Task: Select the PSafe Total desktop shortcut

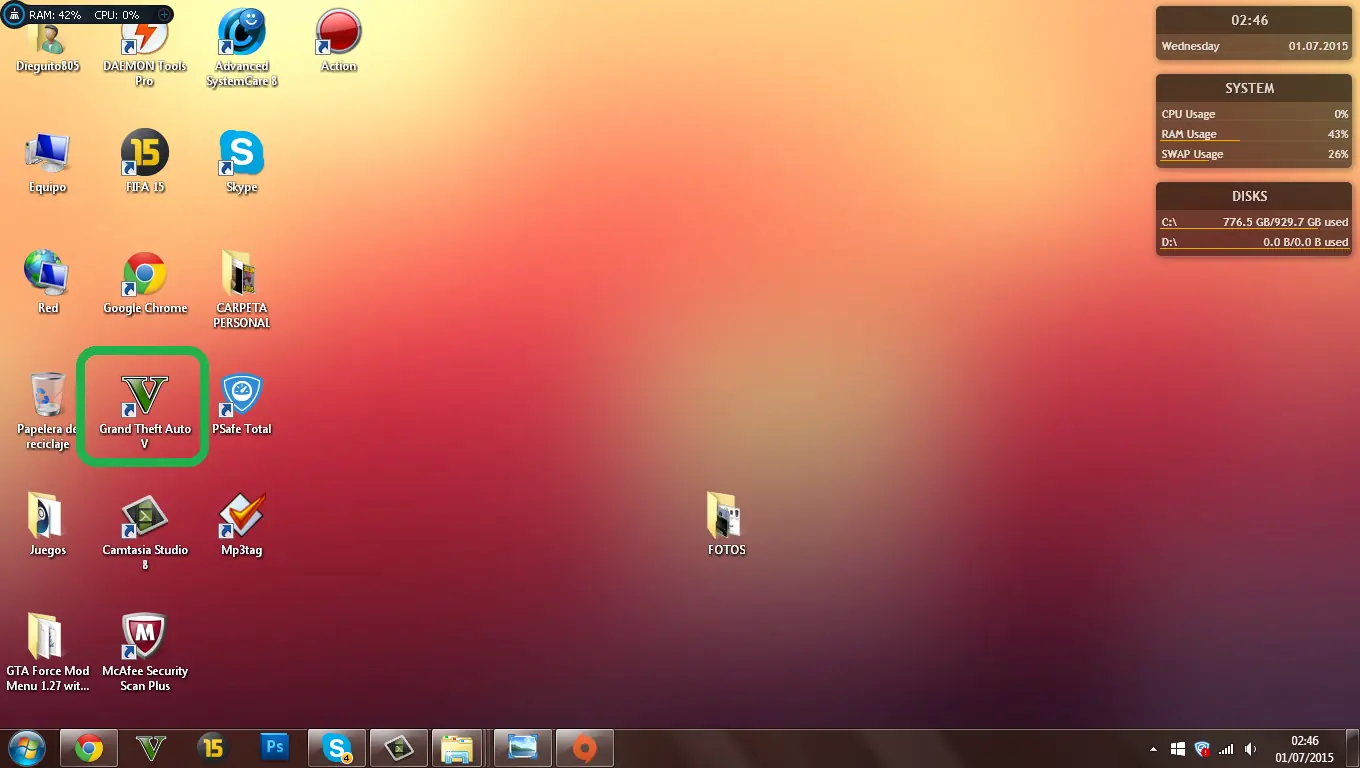Action: [241, 404]
